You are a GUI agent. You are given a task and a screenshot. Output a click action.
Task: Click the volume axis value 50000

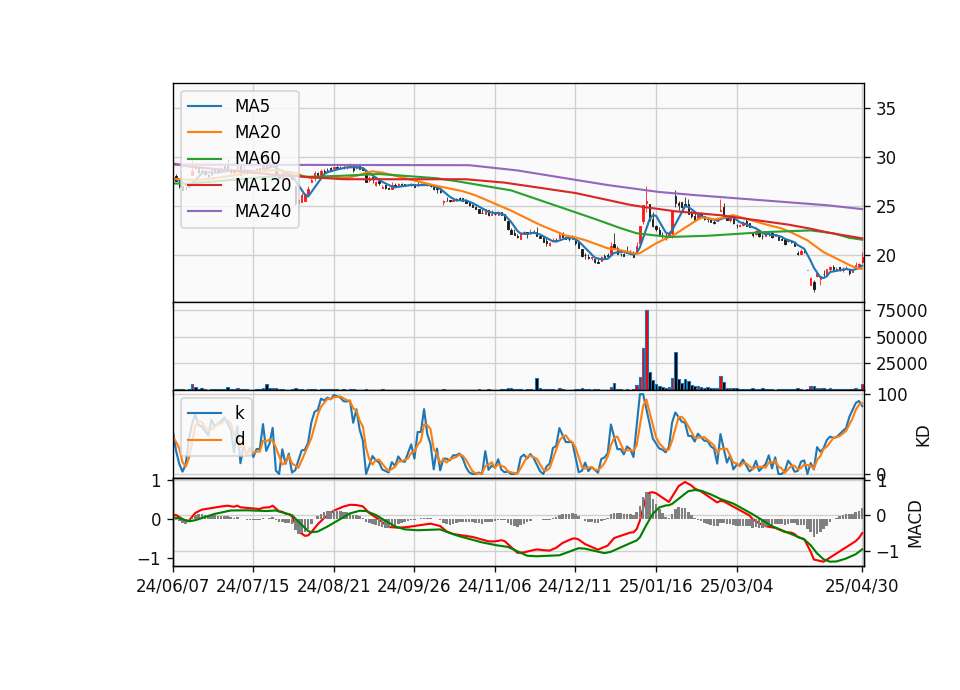[x=901, y=338]
